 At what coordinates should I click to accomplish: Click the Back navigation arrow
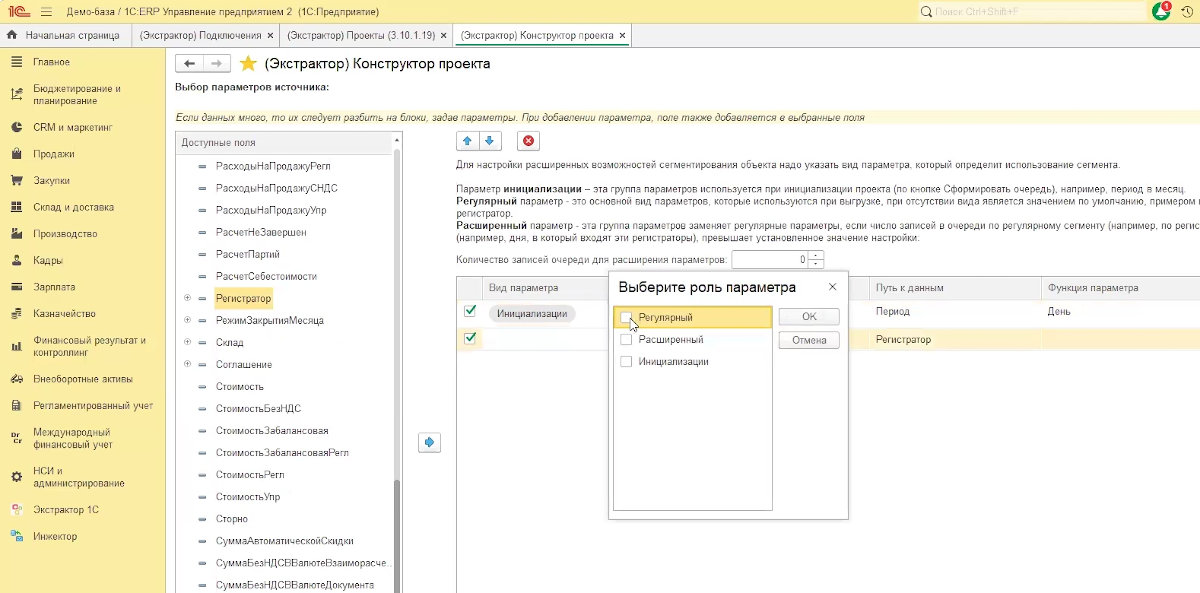[x=189, y=63]
